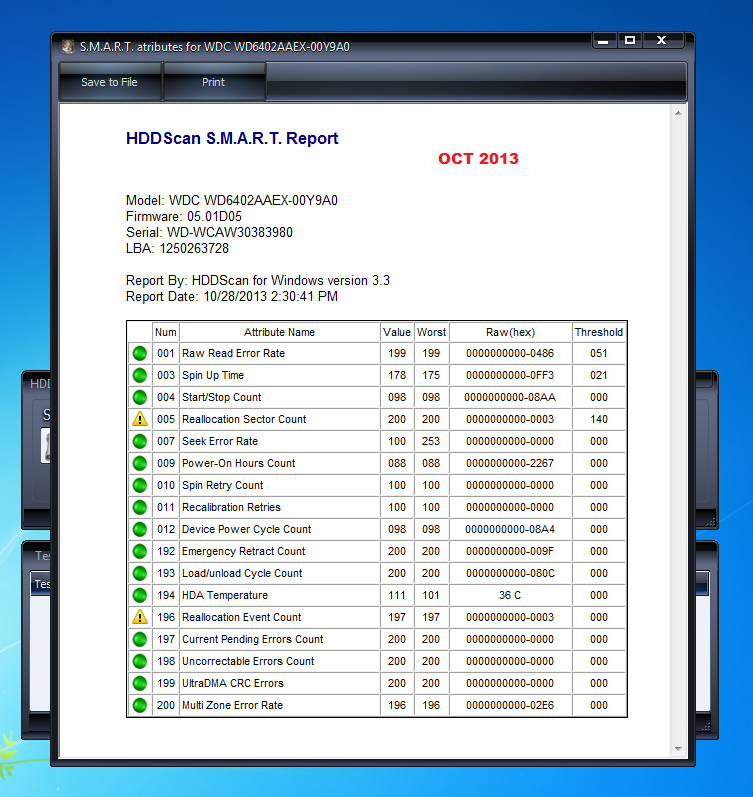Click raw value 0000000000-080C for Load/unload Cycle
Image resolution: width=753 pixels, height=797 pixels.
click(x=510, y=573)
